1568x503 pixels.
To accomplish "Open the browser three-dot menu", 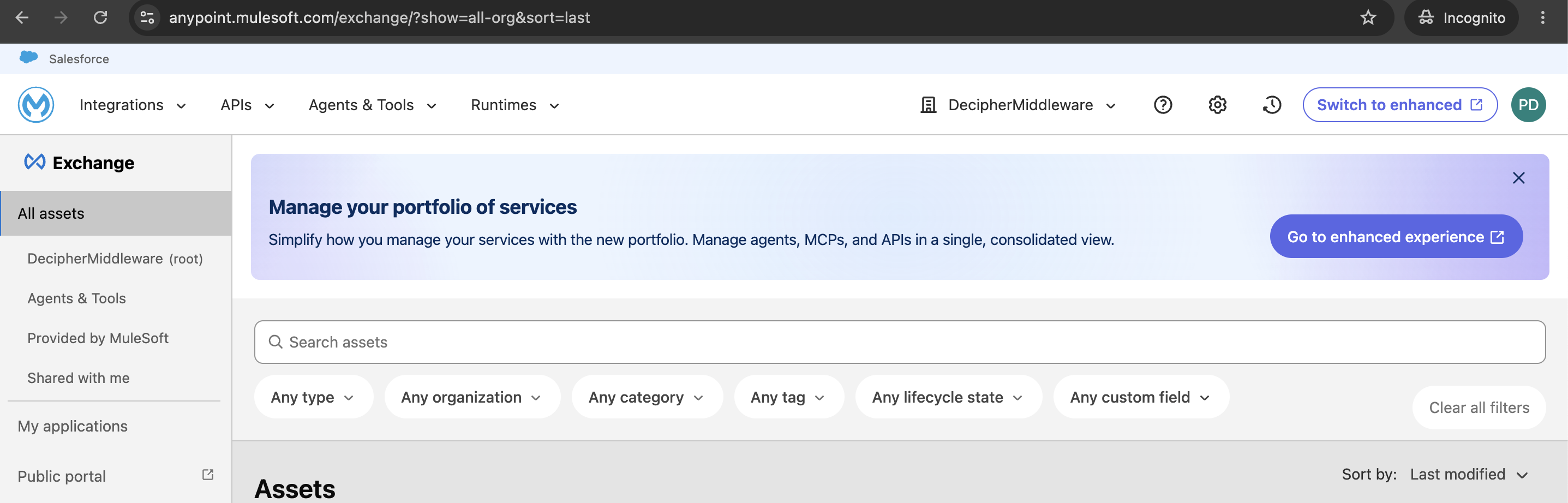I will tap(1542, 17).
